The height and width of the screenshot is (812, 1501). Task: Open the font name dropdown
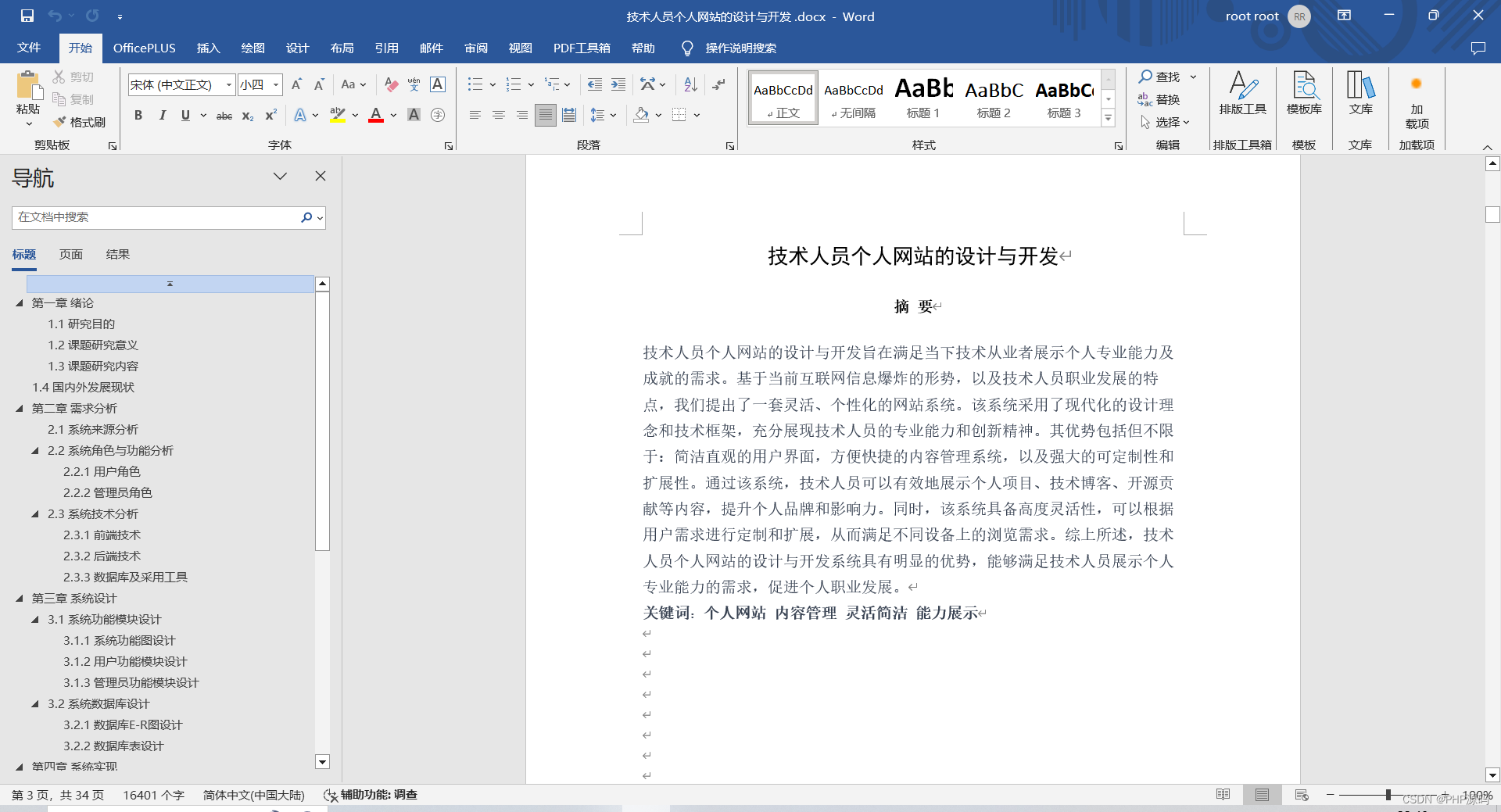click(229, 84)
